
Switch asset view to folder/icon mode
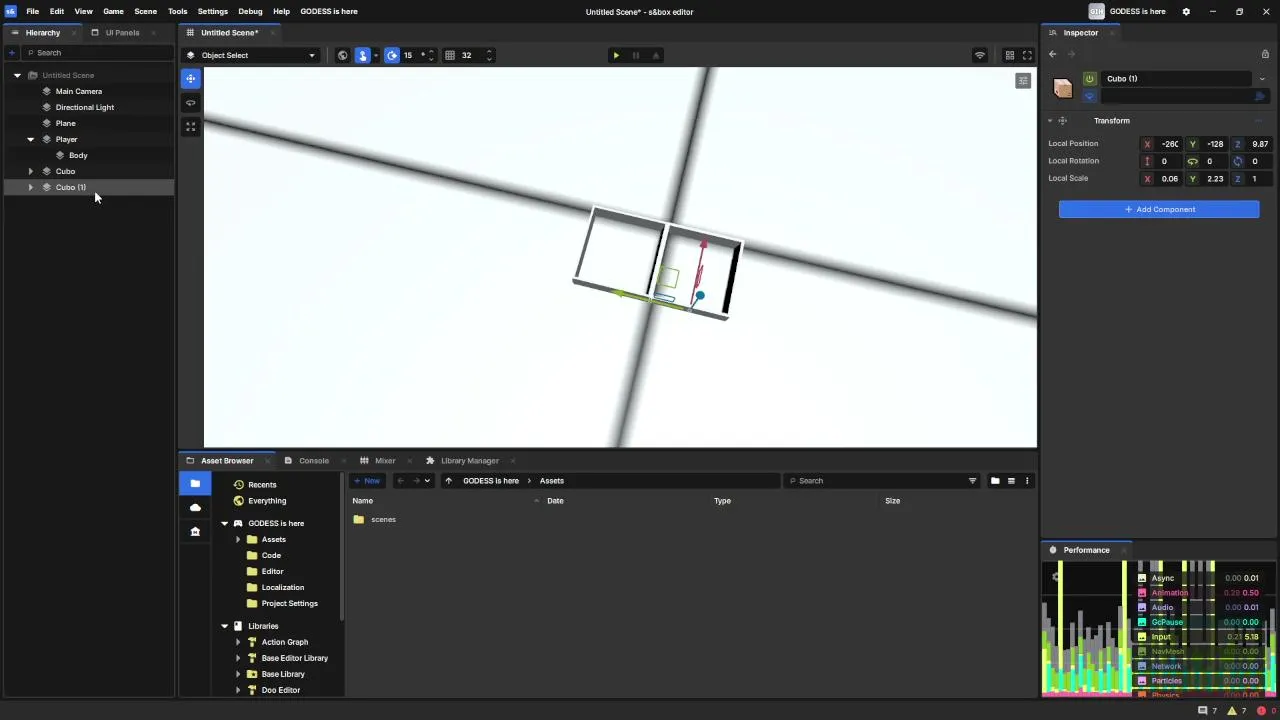click(995, 481)
